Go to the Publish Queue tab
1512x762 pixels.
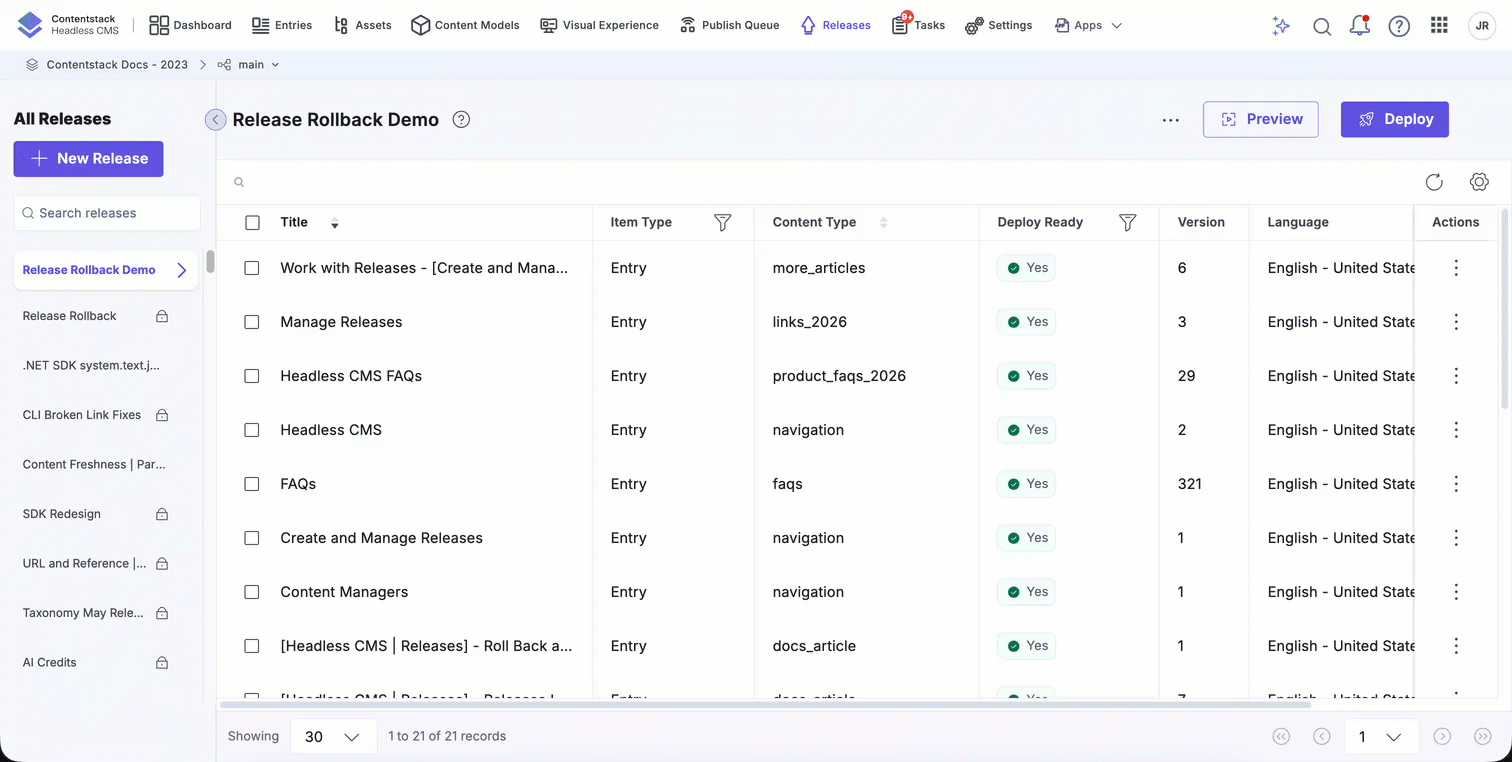click(x=729, y=25)
